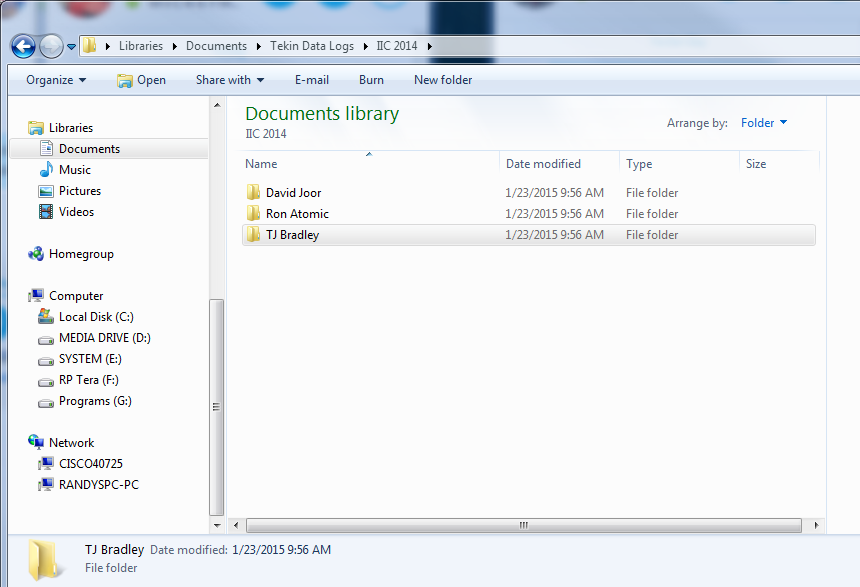Select Libraries in the navigation pane
This screenshot has height=587, width=860.
point(71,128)
